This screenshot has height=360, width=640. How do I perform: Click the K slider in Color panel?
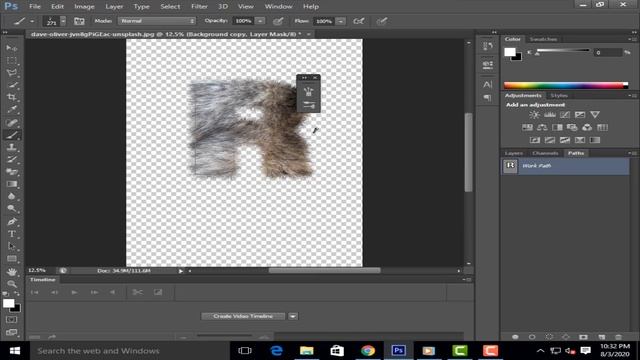pos(563,51)
